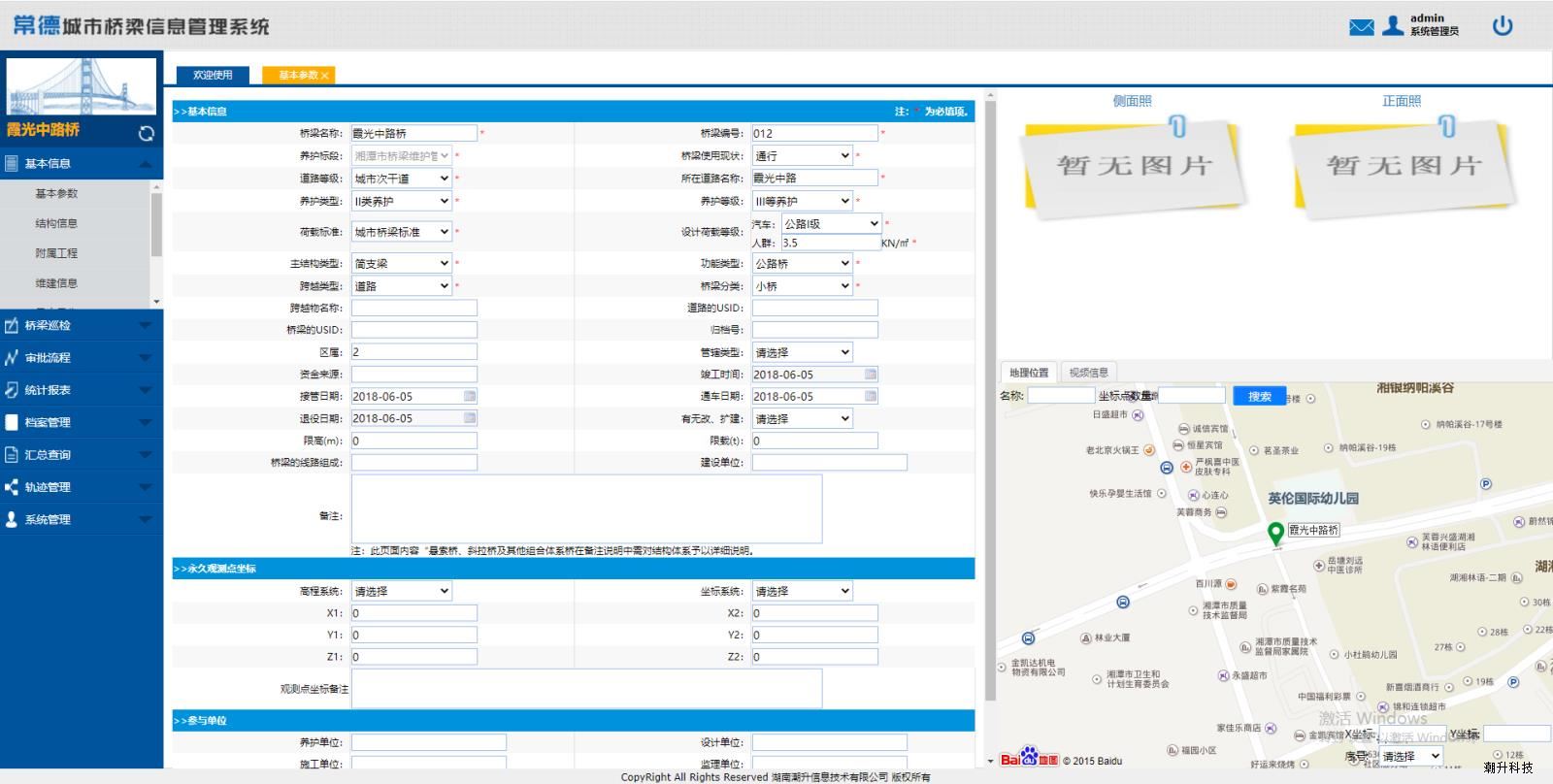Viewport: 1553px width, 784px height.
Task: Click the 统计报表 sidebar icon
Action: point(12,390)
